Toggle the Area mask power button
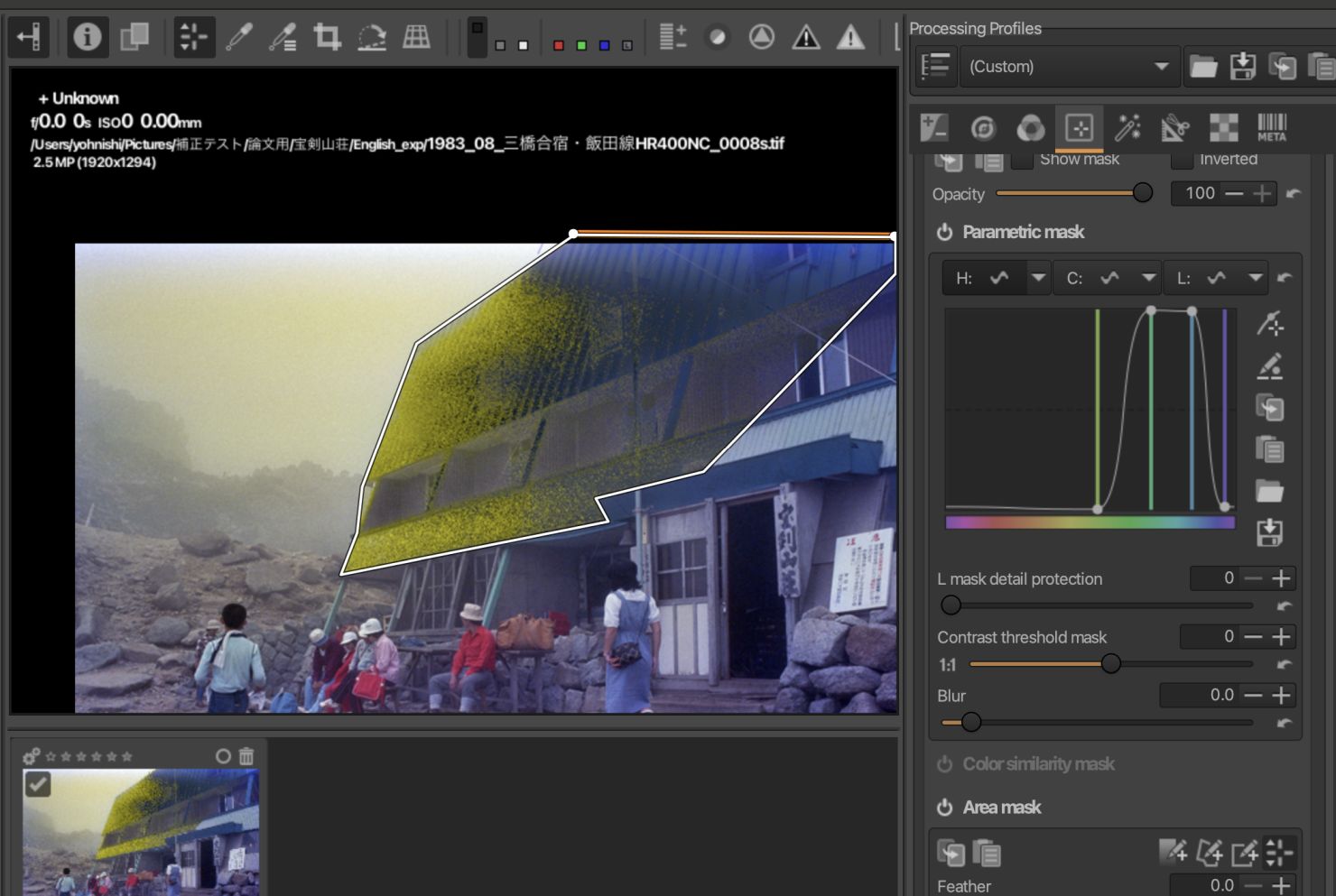Image resolution: width=1336 pixels, height=896 pixels. [x=944, y=808]
